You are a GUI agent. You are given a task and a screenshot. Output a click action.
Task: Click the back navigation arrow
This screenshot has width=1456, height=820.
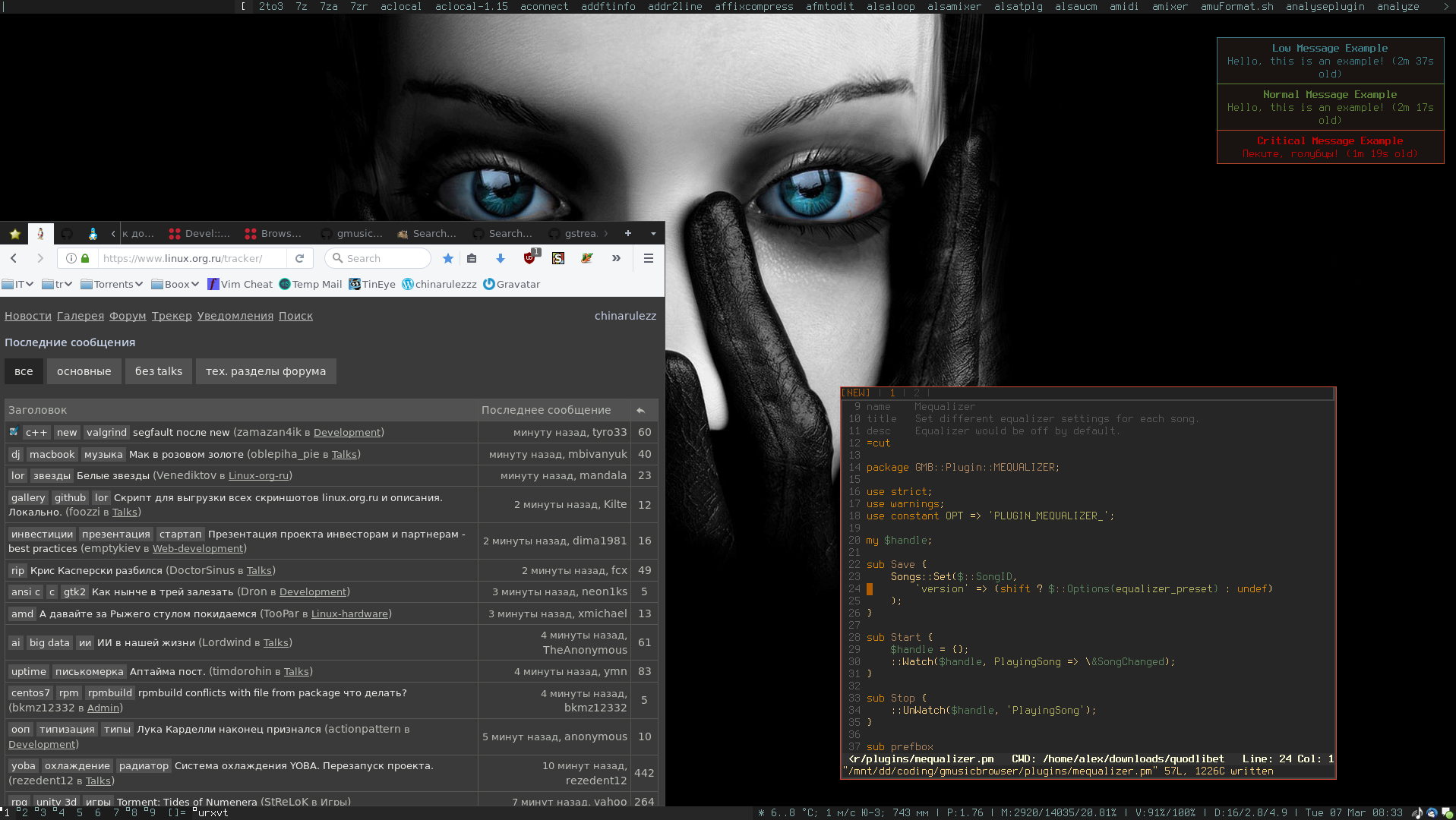(x=14, y=258)
